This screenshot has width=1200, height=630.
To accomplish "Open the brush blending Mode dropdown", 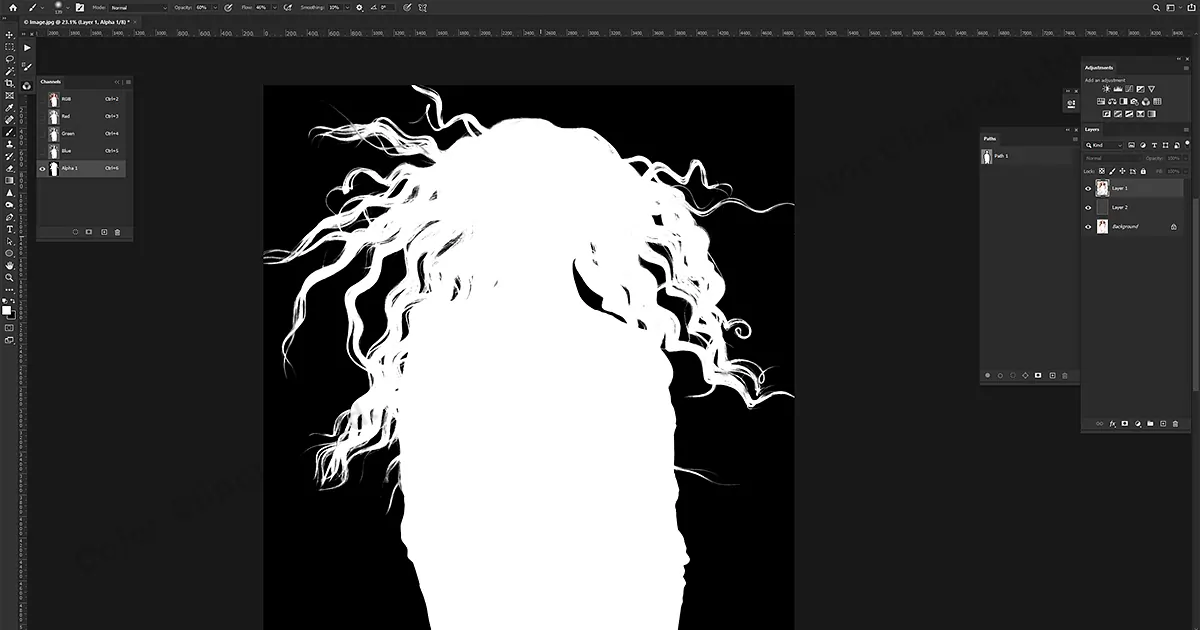I will (x=138, y=7).
